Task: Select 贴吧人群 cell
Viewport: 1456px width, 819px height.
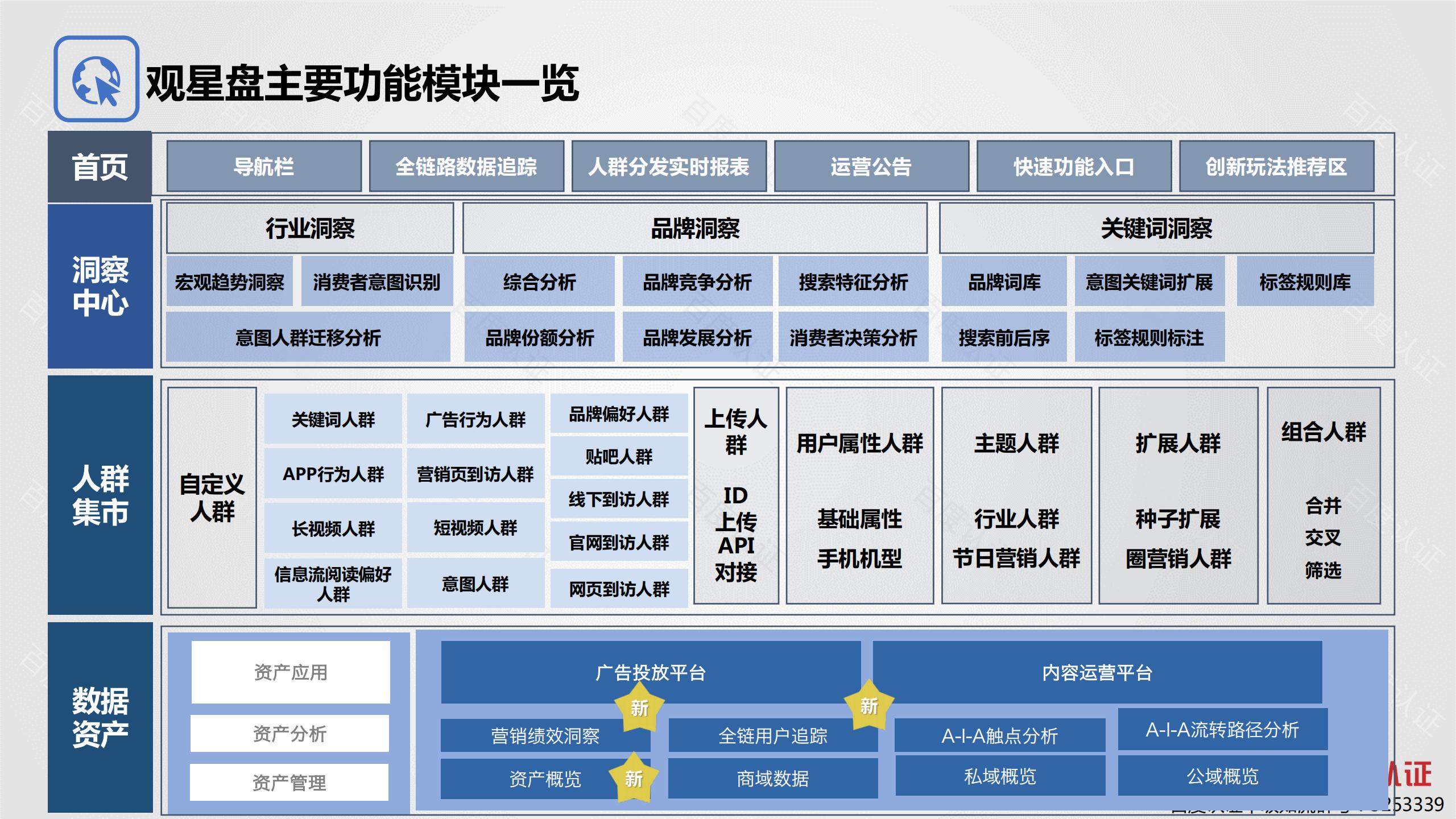Action: pos(619,456)
